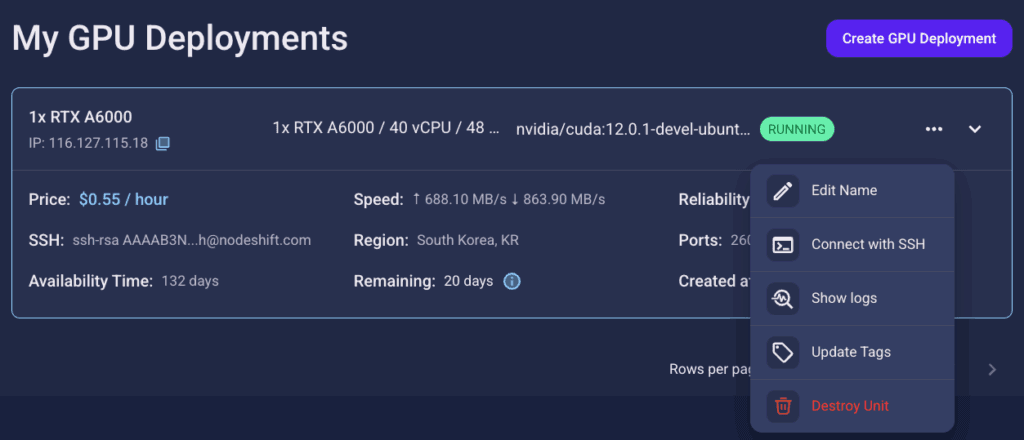The height and width of the screenshot is (440, 1024).
Task: Click the terminal icon for SSH connection
Action: pyautogui.click(x=783, y=244)
